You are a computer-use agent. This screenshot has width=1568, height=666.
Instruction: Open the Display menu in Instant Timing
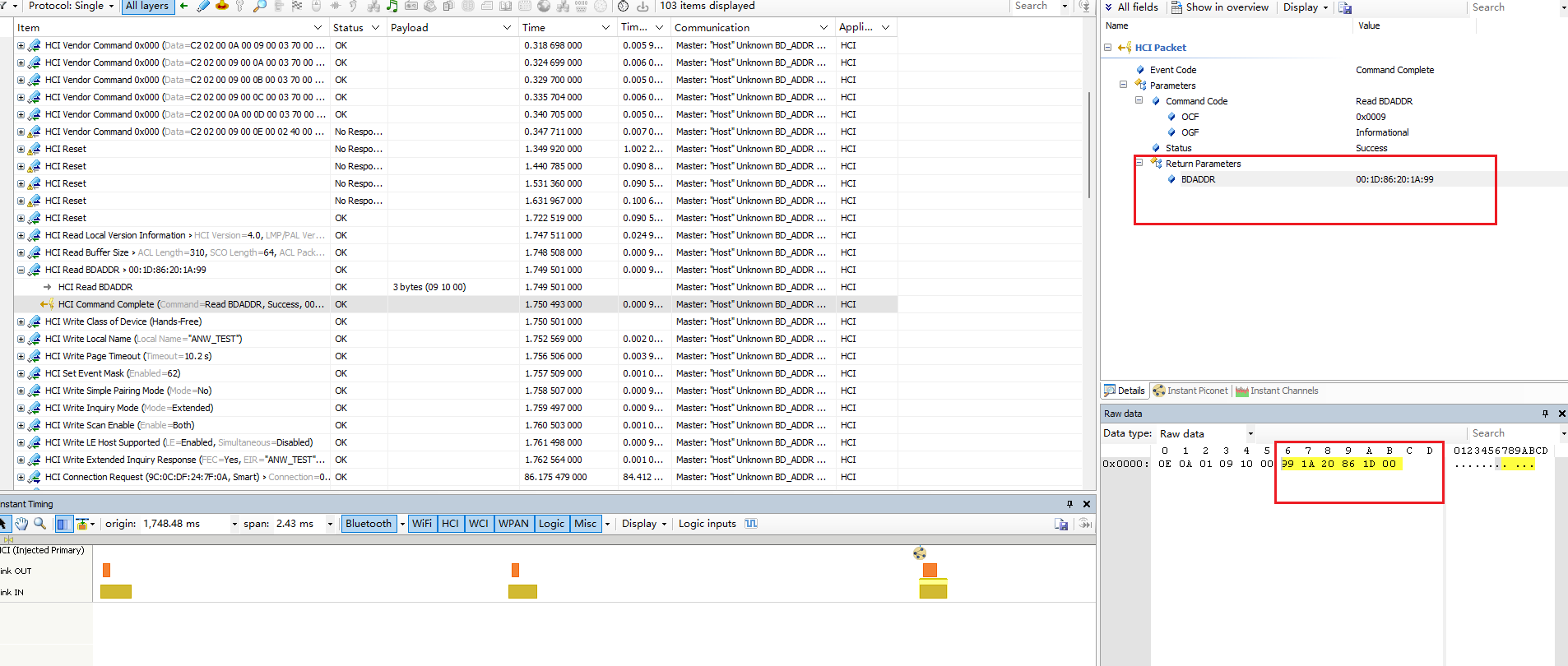(643, 524)
